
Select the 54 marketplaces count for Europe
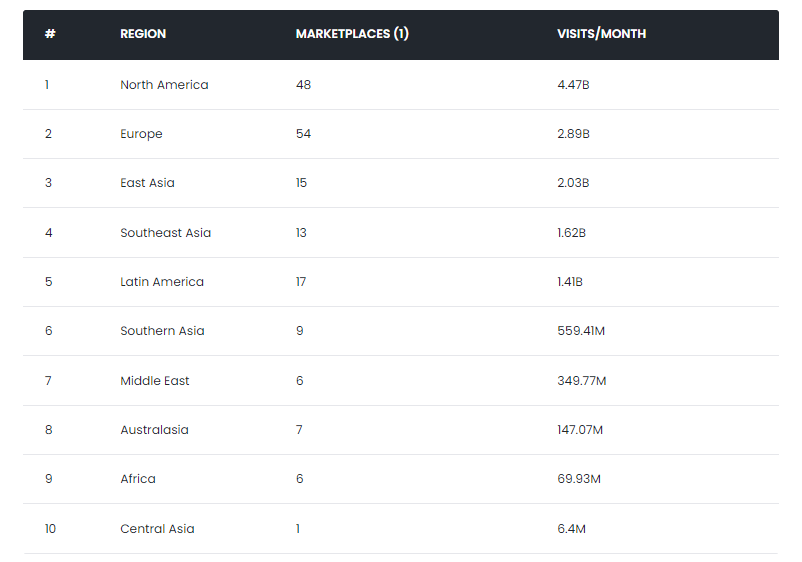(x=303, y=134)
